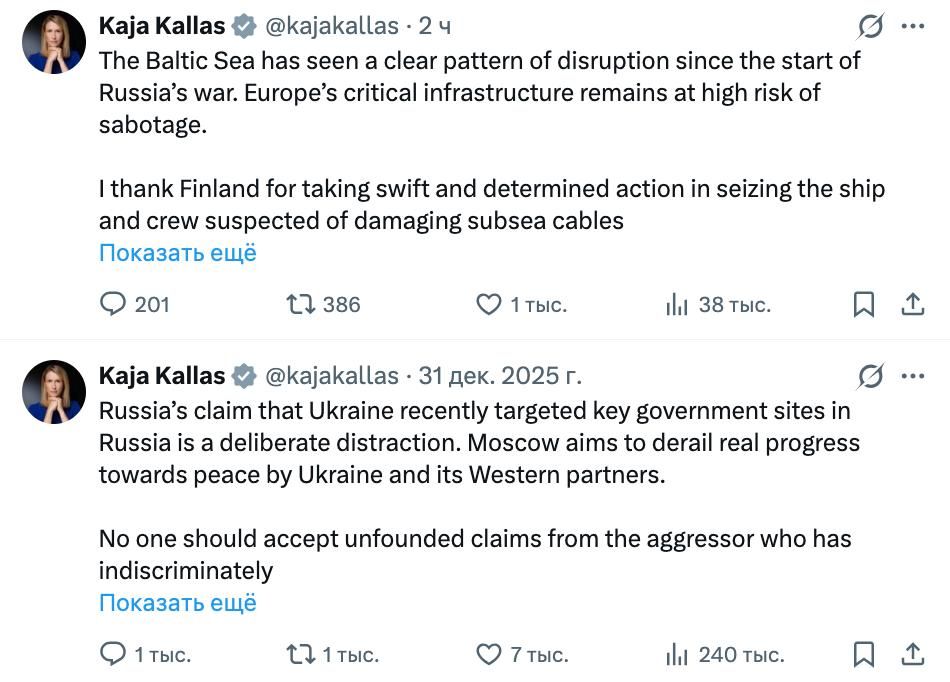Open more options menu on first tweet
Viewport: 950px width, 682px height.
(912, 26)
